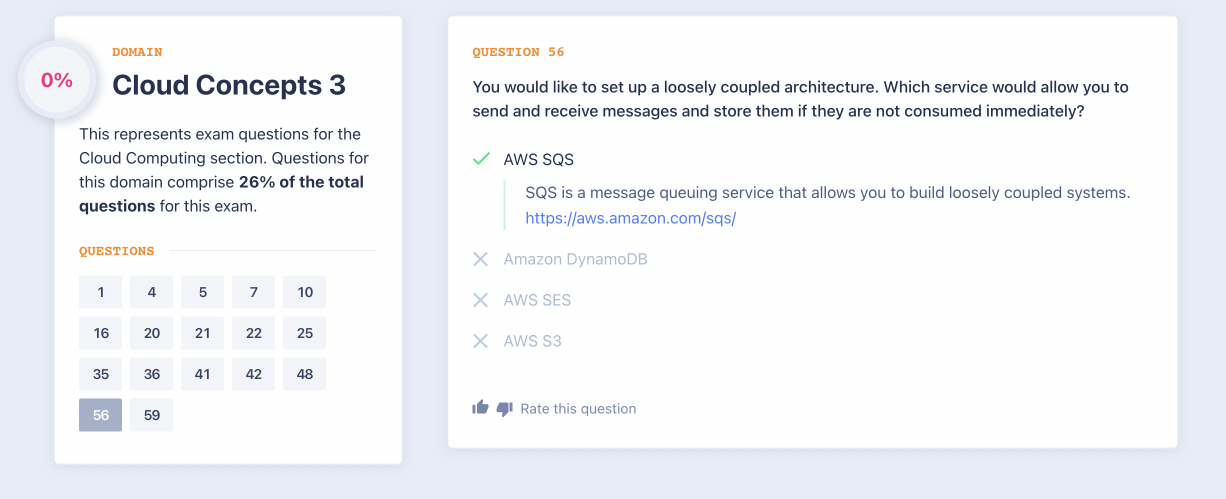
Task: Click the X icon beside AWS S3
Action: [x=481, y=341]
